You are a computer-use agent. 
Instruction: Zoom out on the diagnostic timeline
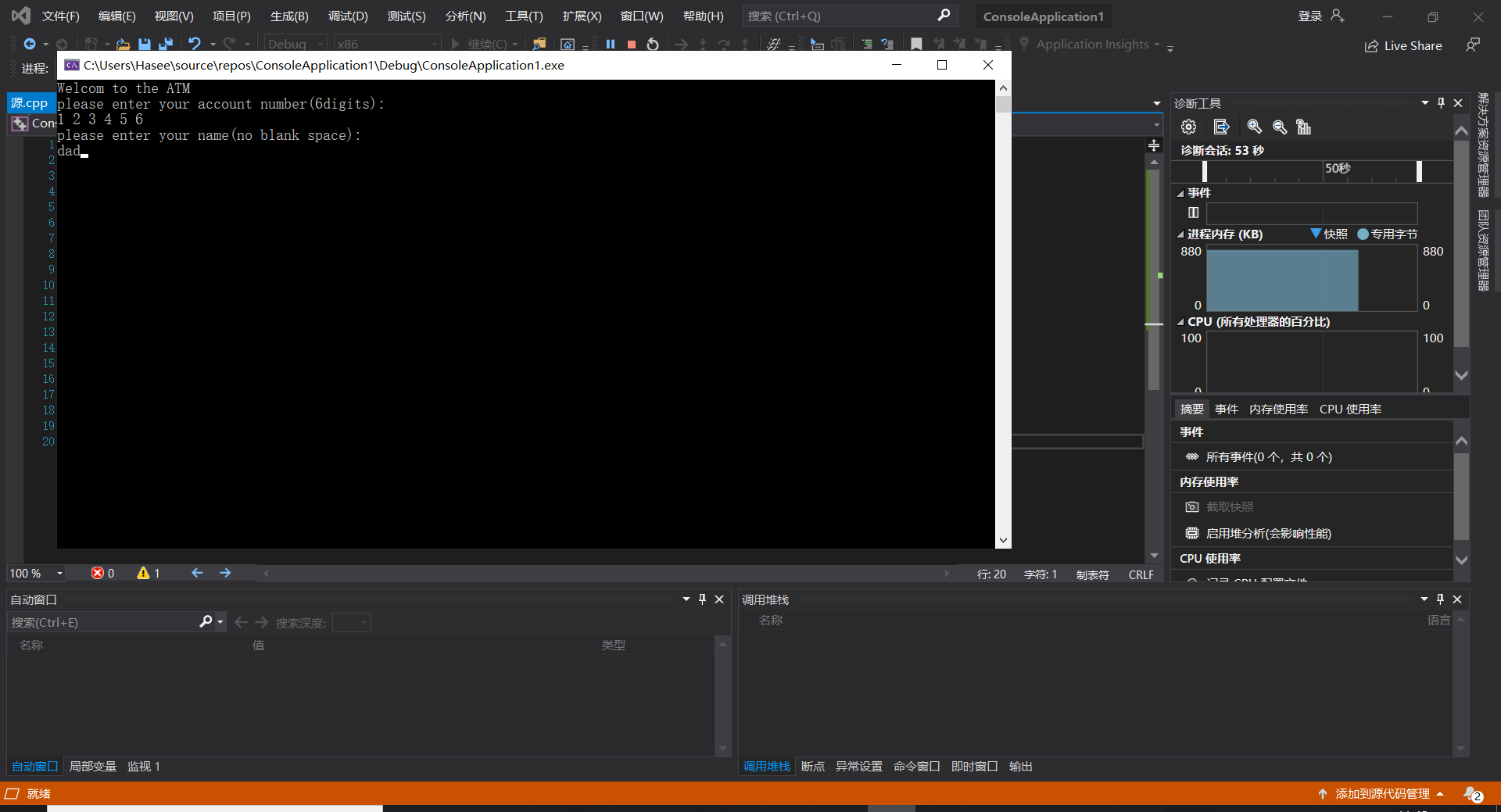point(1280,127)
